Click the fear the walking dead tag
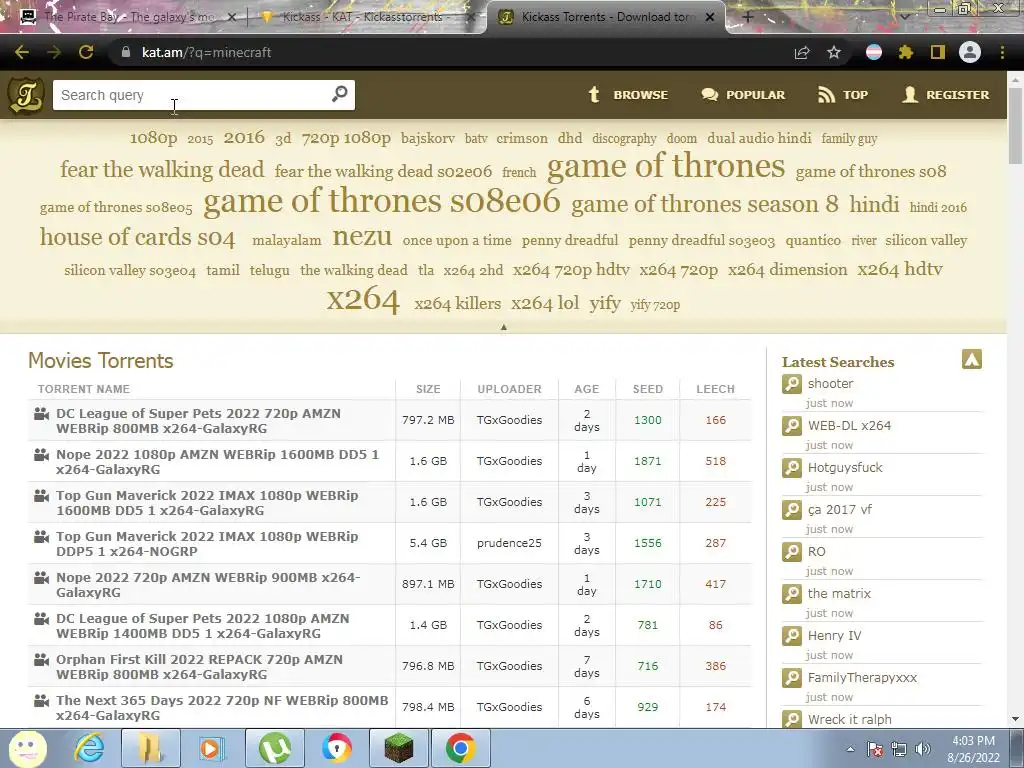 tap(162, 169)
